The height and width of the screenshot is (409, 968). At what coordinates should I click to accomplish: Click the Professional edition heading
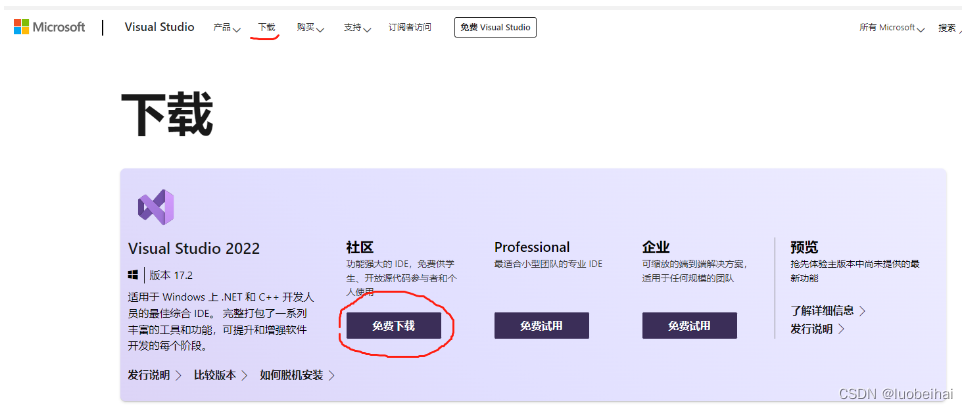point(532,247)
